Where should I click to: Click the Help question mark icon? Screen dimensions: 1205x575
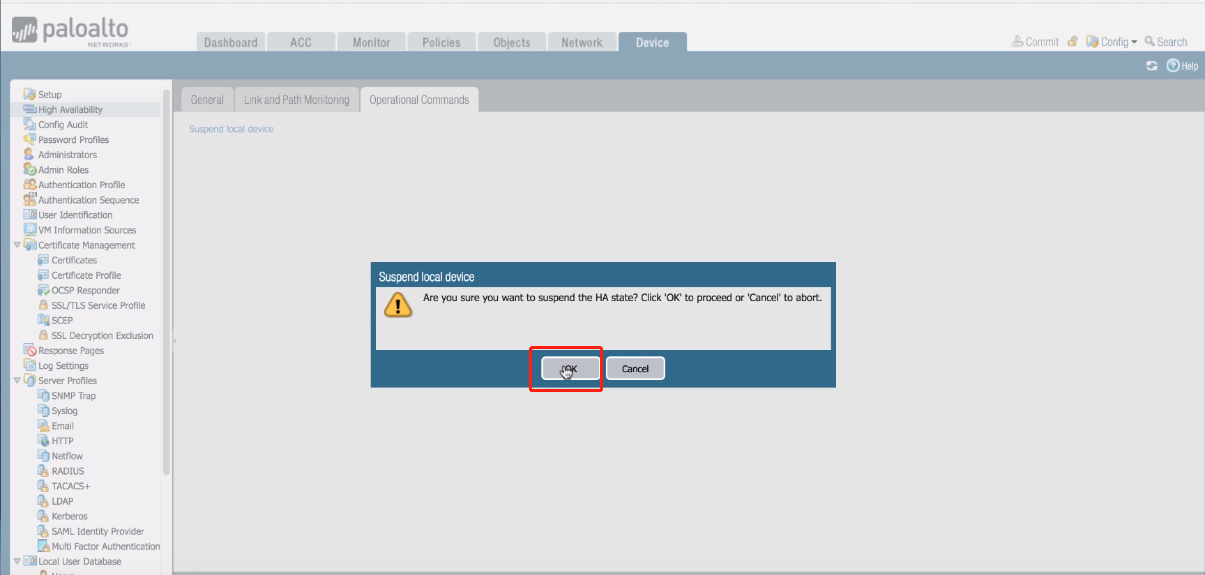click(x=1173, y=65)
